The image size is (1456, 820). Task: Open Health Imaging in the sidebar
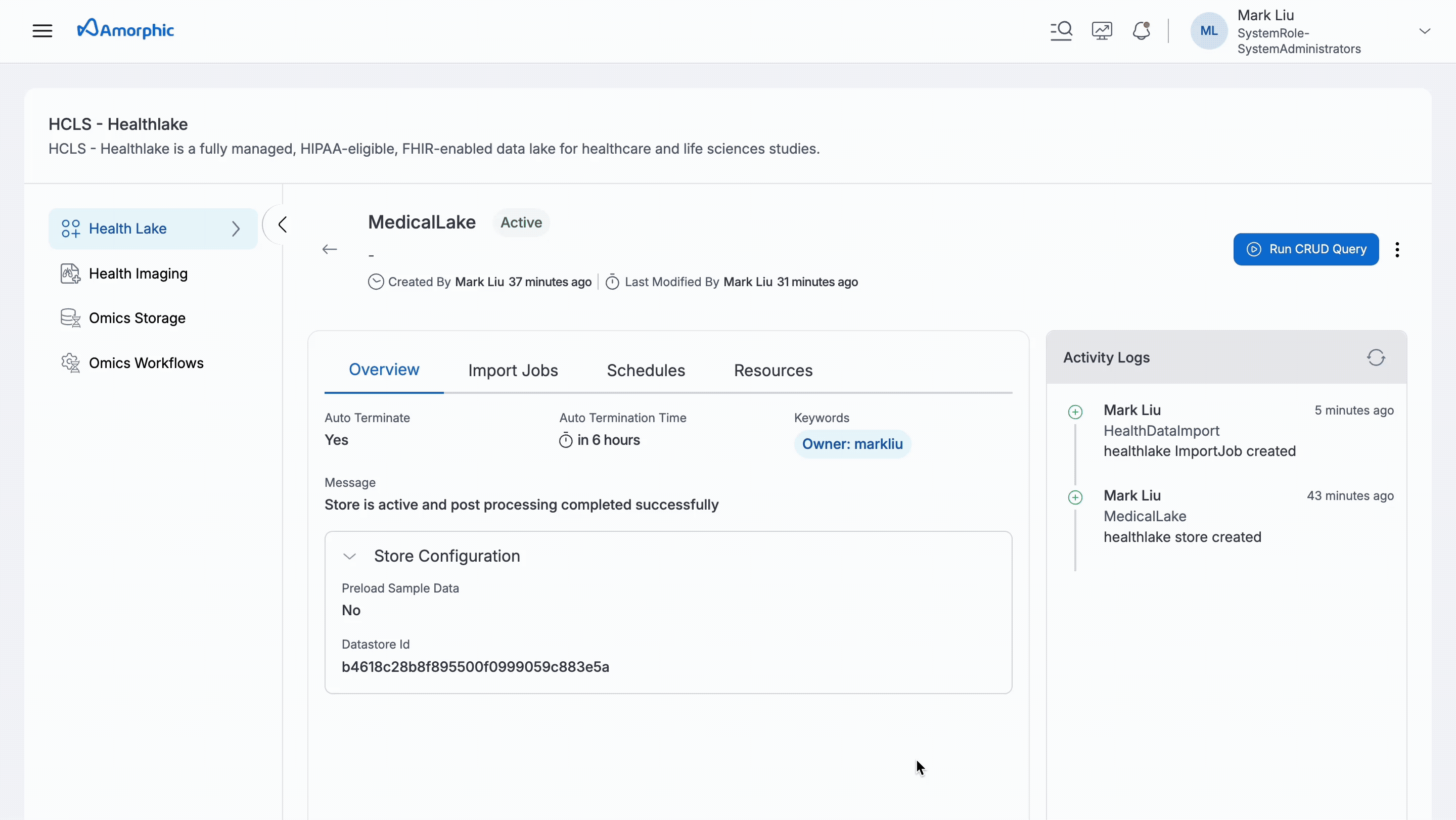click(x=138, y=274)
